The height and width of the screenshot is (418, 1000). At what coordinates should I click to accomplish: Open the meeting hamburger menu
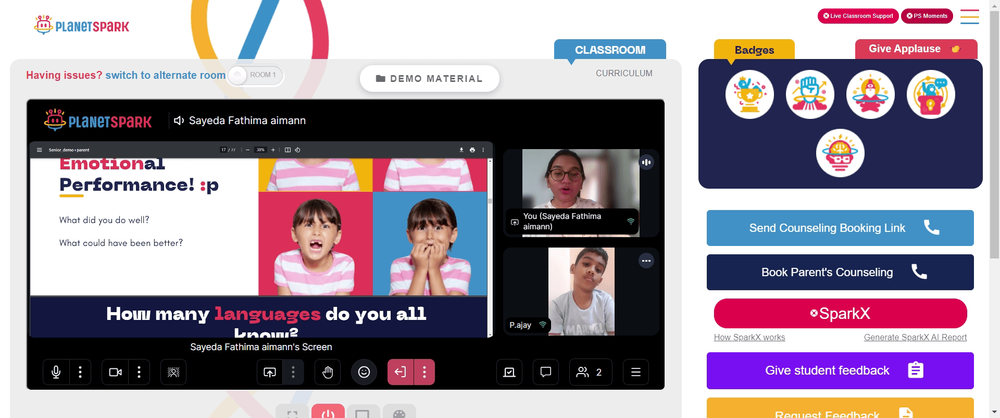click(636, 372)
